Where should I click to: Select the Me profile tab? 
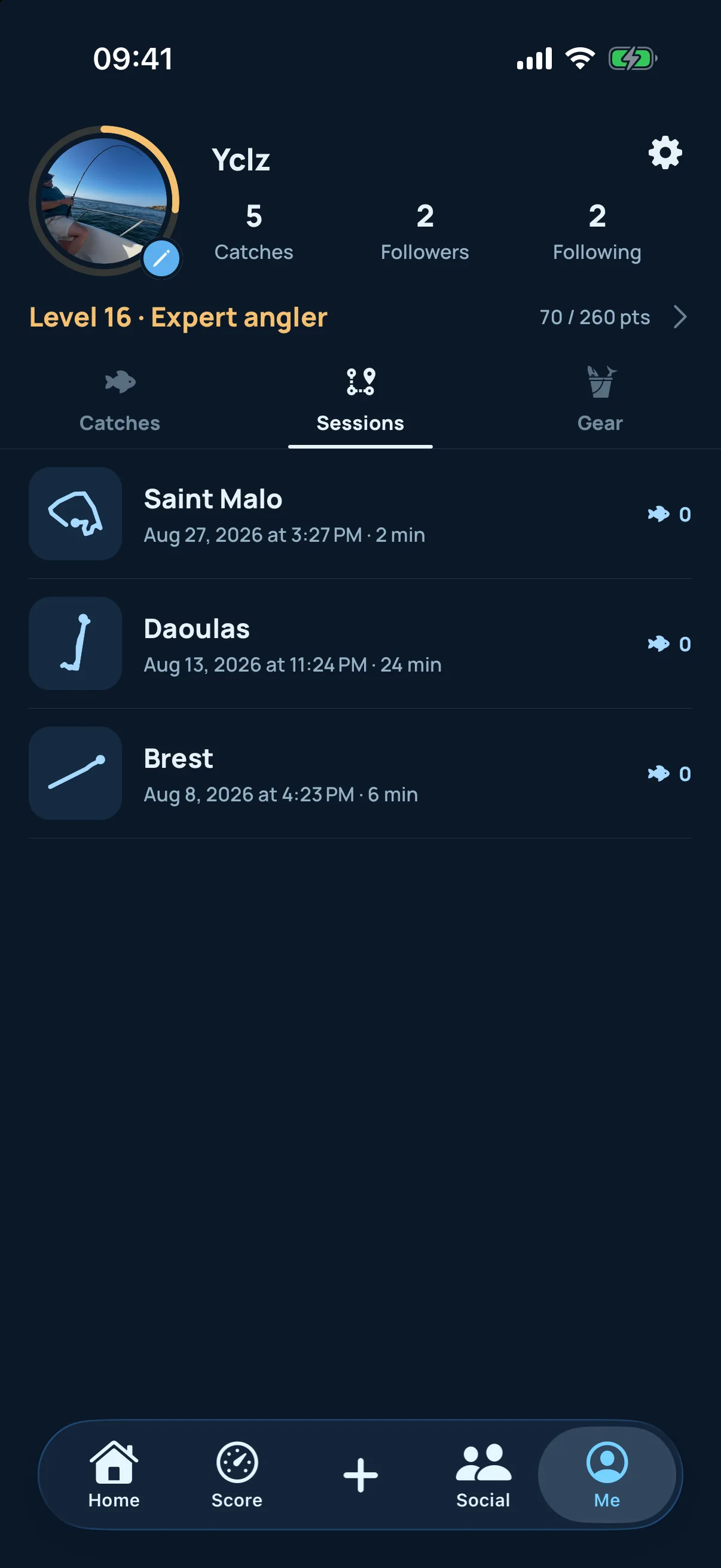[x=607, y=1474]
